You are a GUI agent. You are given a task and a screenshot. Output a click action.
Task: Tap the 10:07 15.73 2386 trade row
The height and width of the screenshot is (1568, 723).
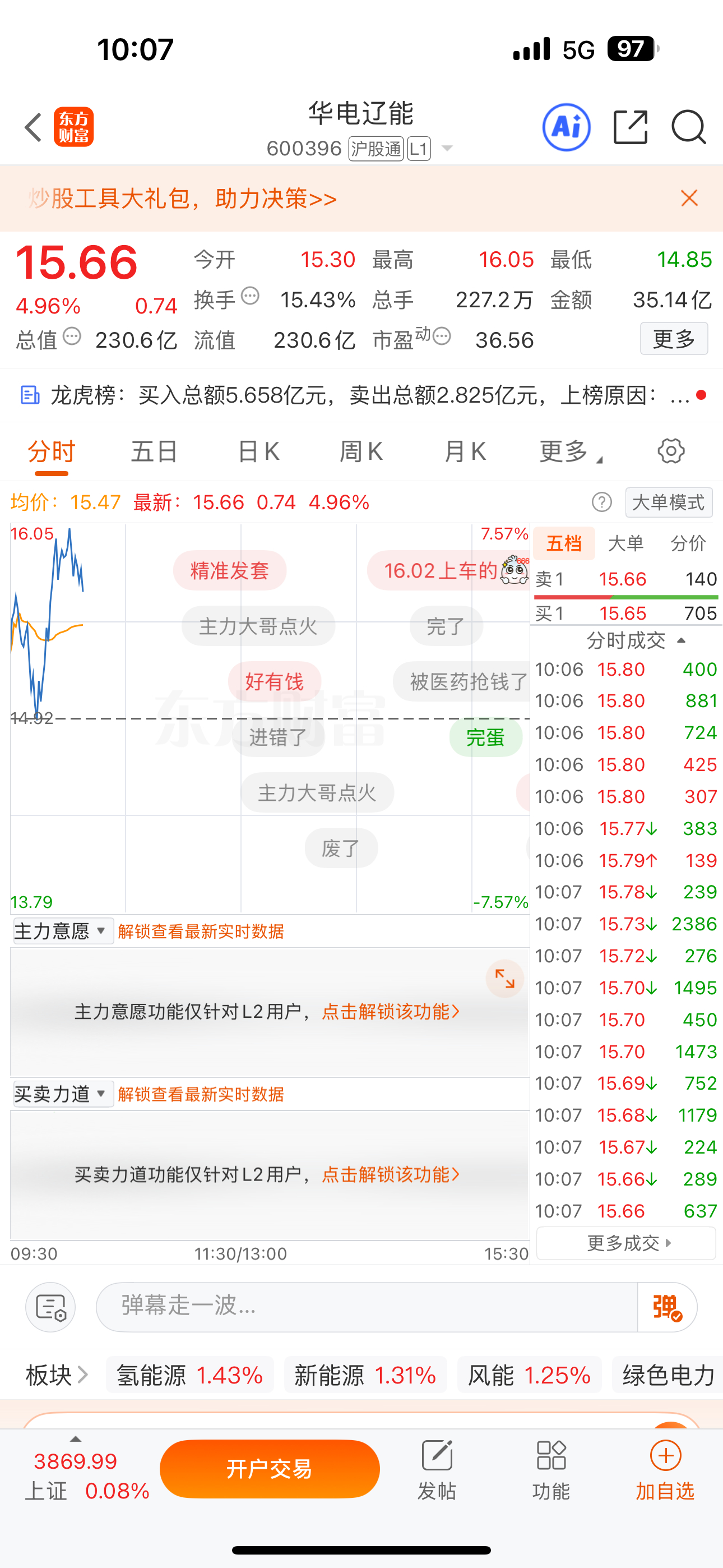(x=626, y=924)
